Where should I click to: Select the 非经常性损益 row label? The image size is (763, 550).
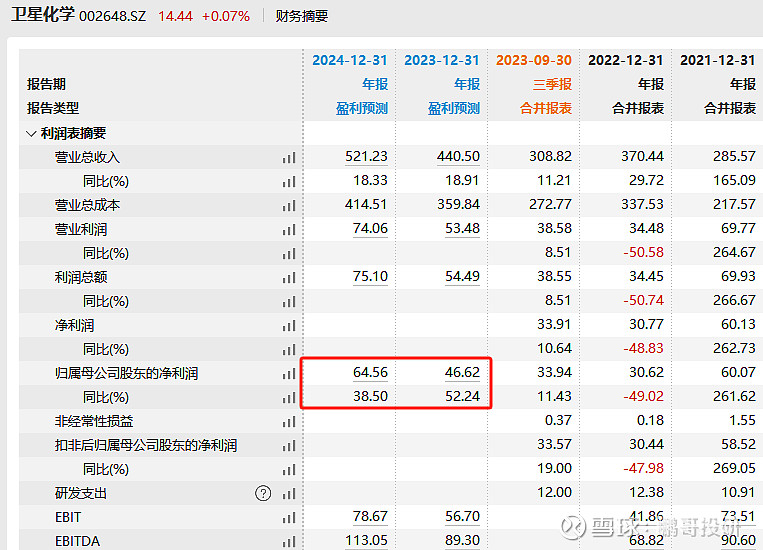click(x=94, y=422)
